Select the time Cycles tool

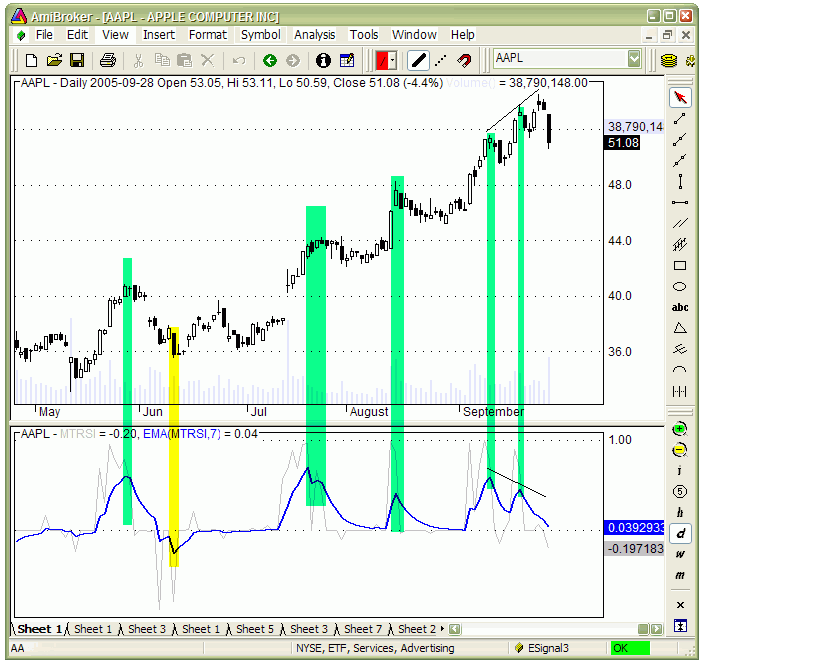point(680,391)
